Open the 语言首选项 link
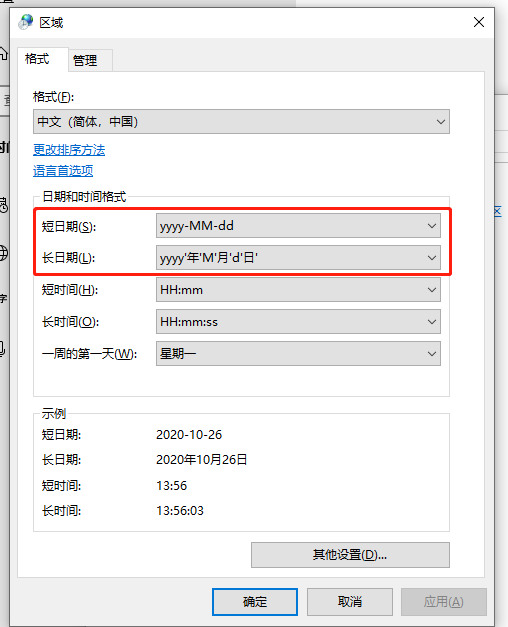Screen dimensions: 508x627 click(63, 171)
